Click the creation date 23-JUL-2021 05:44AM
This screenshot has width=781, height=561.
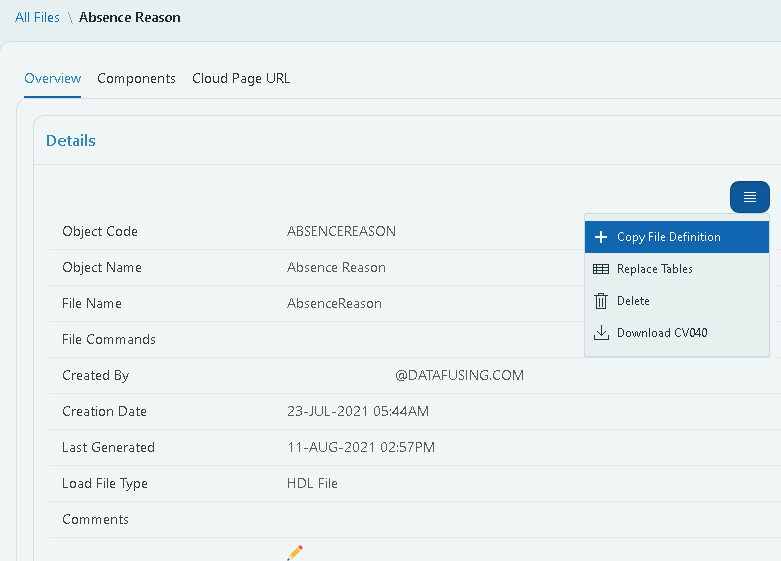point(358,412)
